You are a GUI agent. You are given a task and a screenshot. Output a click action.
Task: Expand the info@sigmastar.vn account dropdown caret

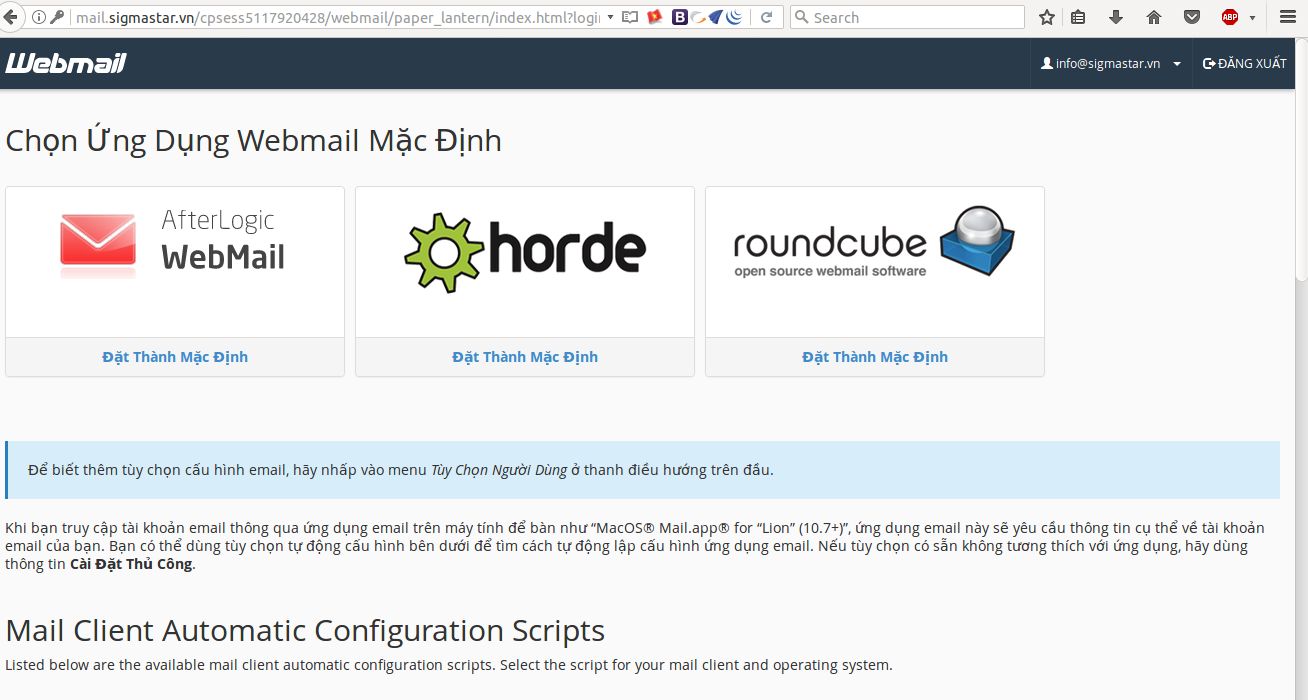[x=1177, y=64]
